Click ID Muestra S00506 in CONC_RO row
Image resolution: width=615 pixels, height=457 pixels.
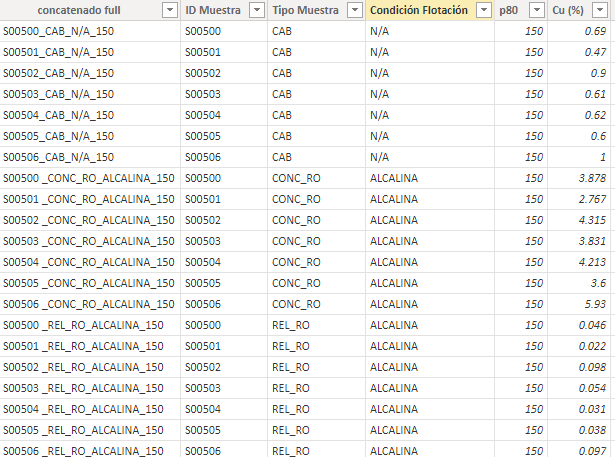tap(224, 304)
